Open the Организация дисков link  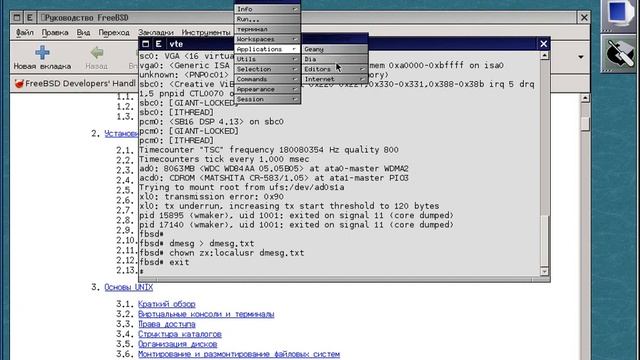pyautogui.click(x=177, y=344)
